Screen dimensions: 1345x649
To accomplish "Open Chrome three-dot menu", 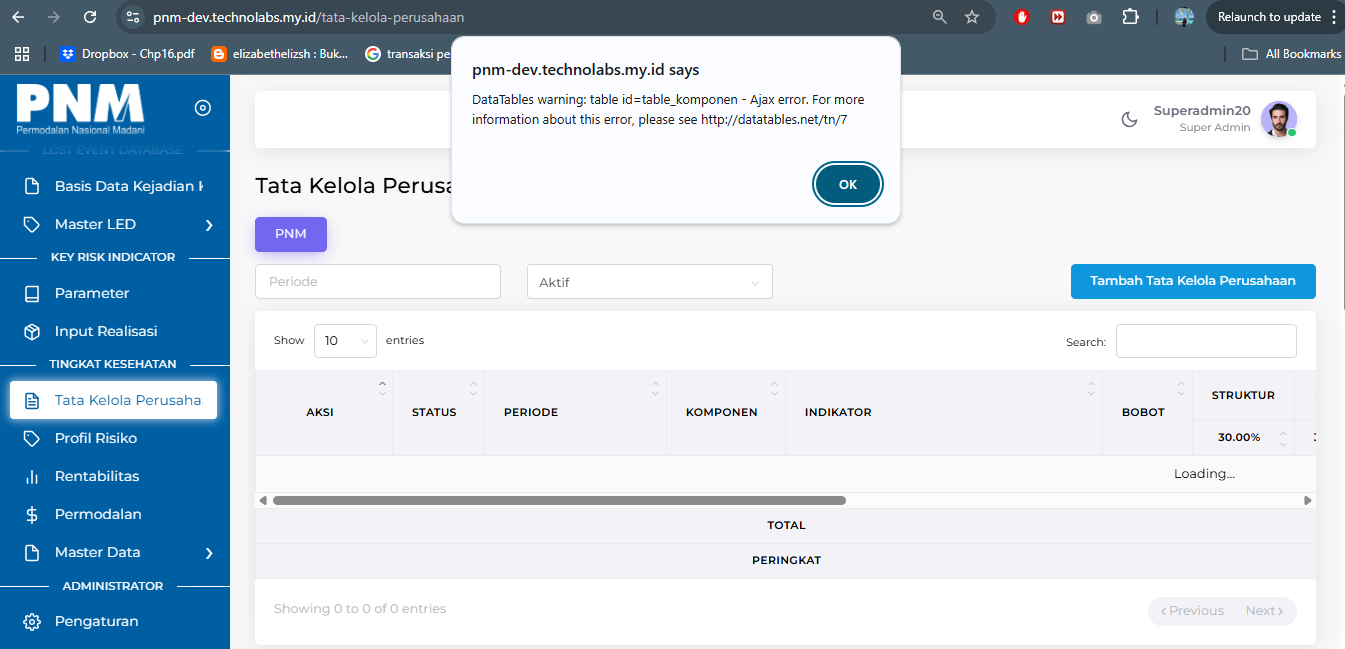I will coord(1335,17).
